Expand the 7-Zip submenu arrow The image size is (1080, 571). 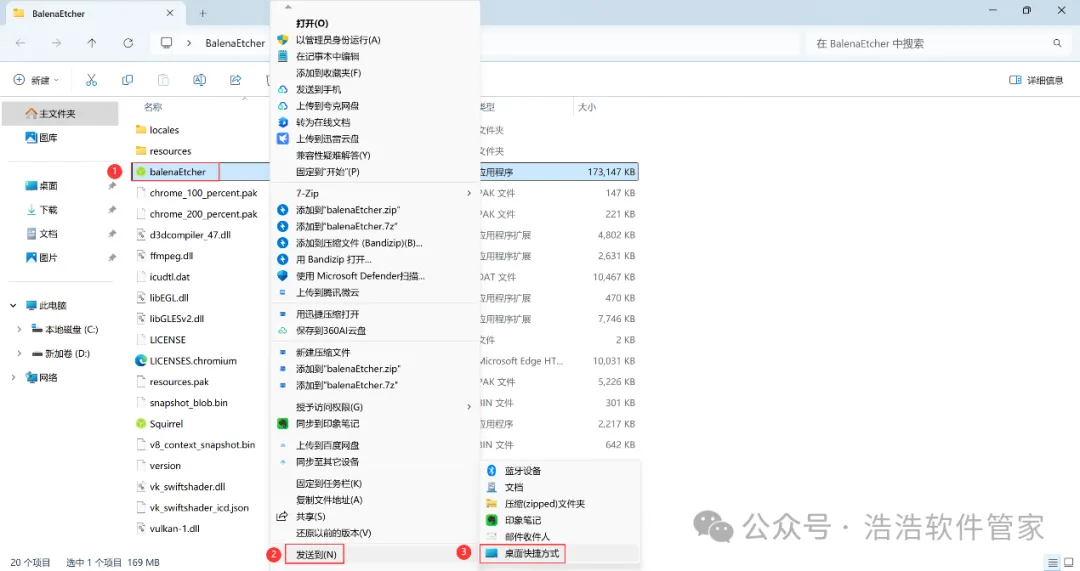tap(469, 193)
